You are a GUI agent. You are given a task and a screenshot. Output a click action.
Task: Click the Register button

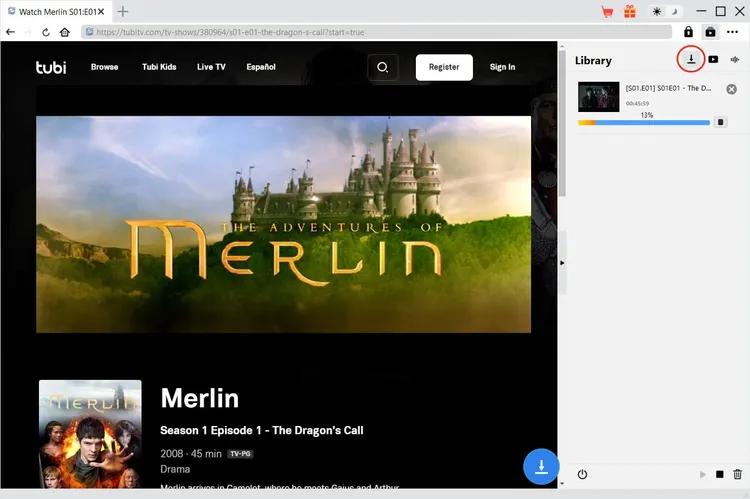click(x=444, y=67)
